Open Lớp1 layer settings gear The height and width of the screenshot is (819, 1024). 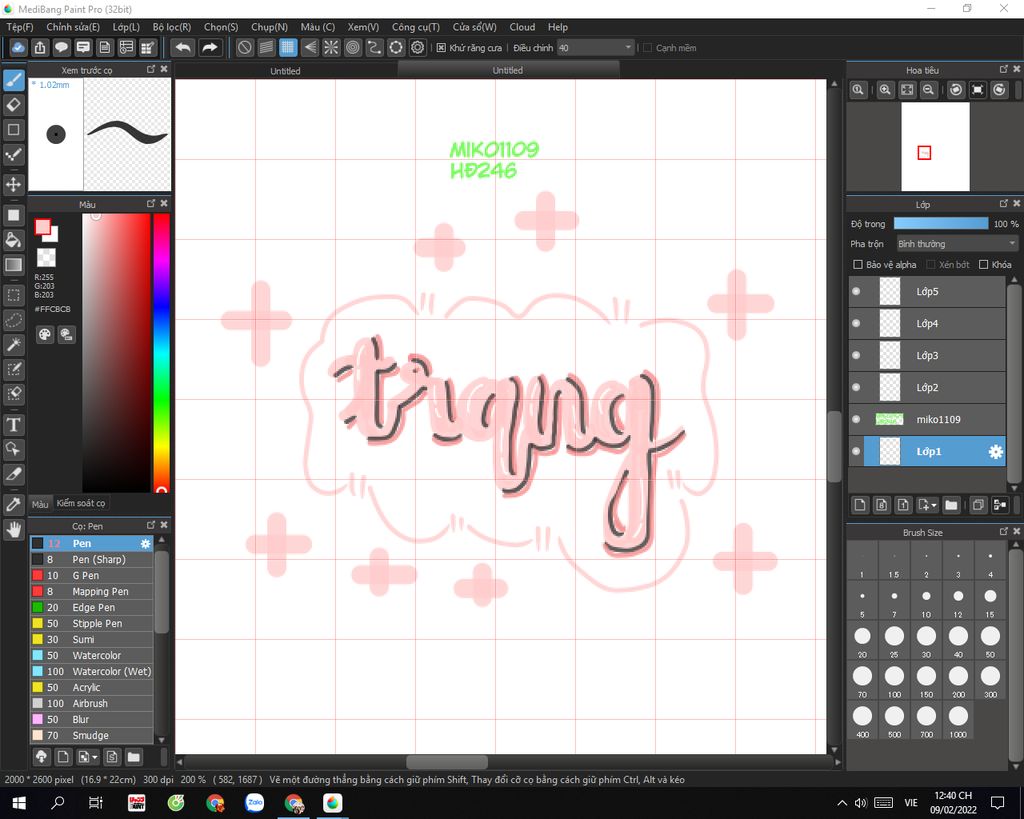[995, 451]
